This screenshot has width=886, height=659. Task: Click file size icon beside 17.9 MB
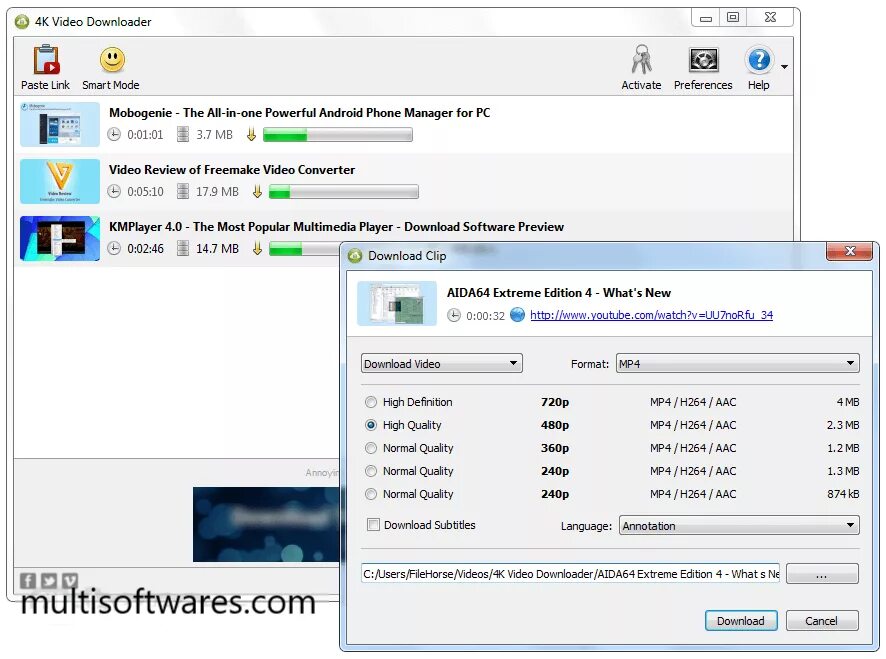tap(183, 192)
